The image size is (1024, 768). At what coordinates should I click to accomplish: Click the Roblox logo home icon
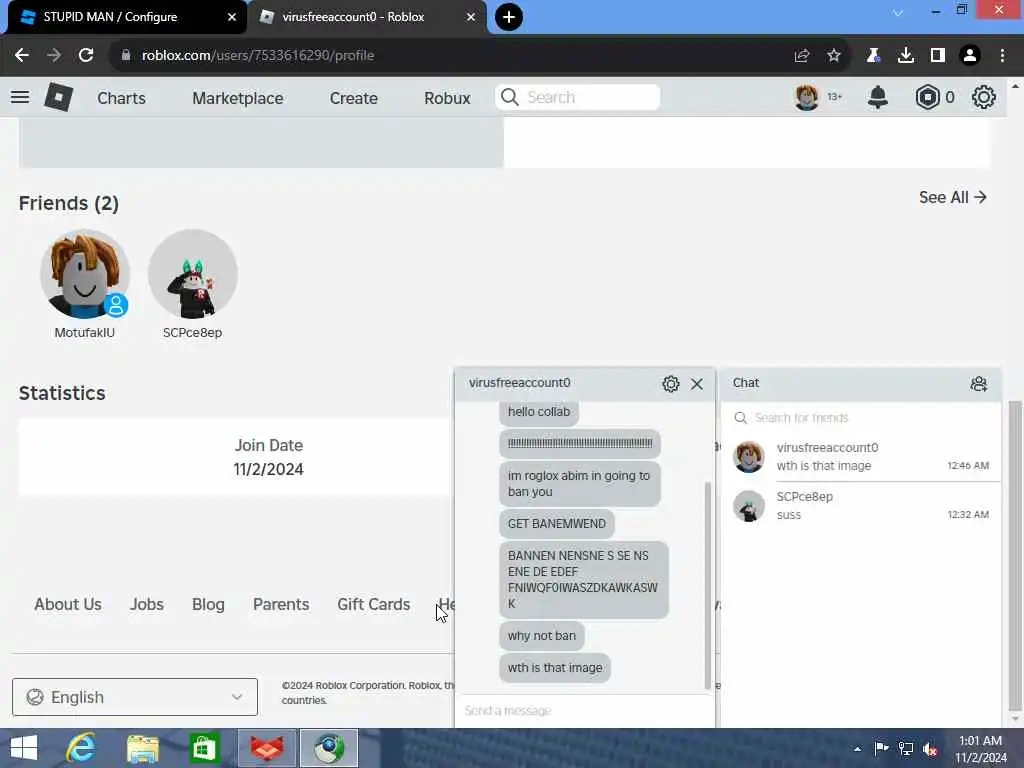pos(58,97)
